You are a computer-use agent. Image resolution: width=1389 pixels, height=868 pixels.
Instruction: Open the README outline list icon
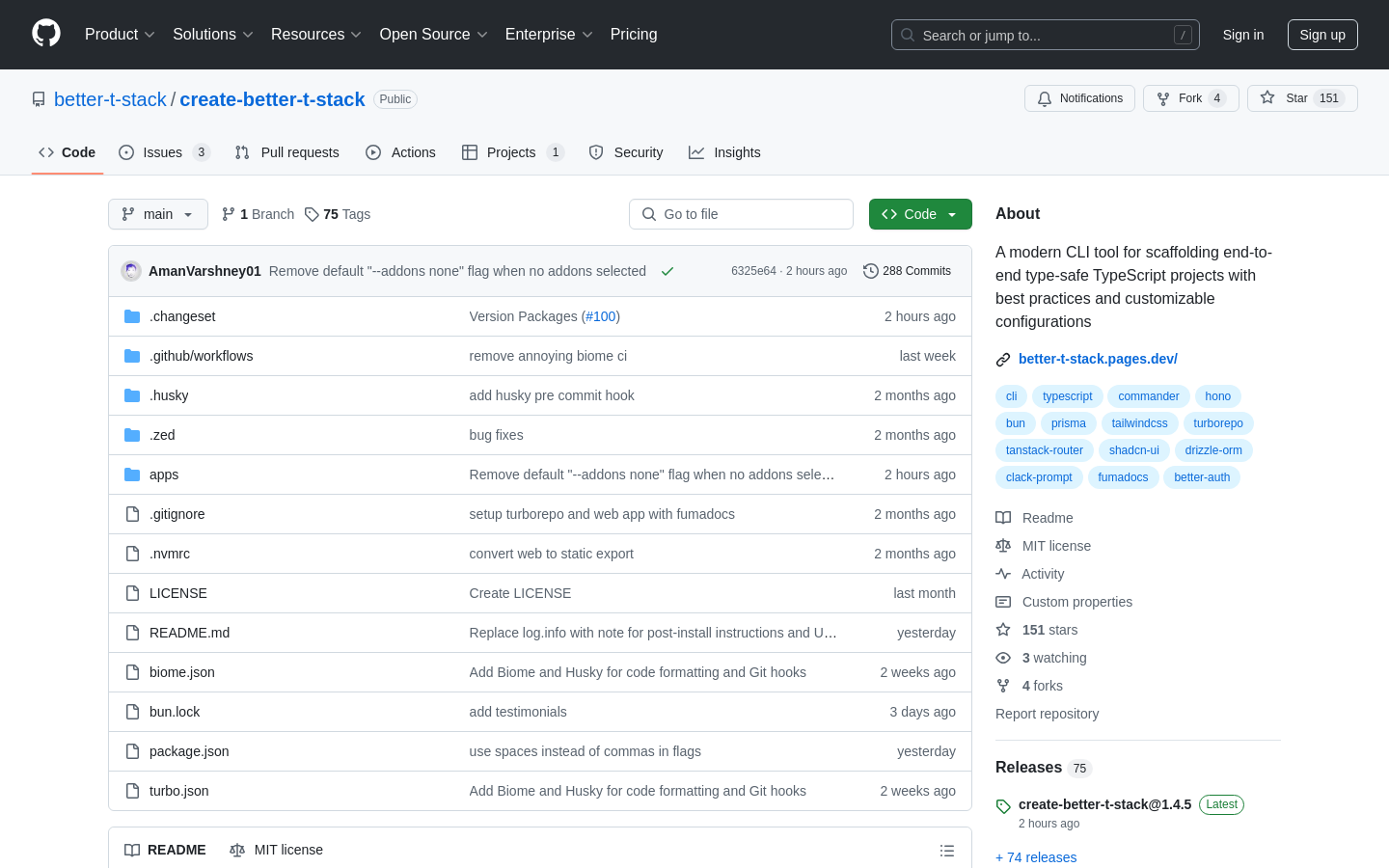pyautogui.click(x=947, y=851)
